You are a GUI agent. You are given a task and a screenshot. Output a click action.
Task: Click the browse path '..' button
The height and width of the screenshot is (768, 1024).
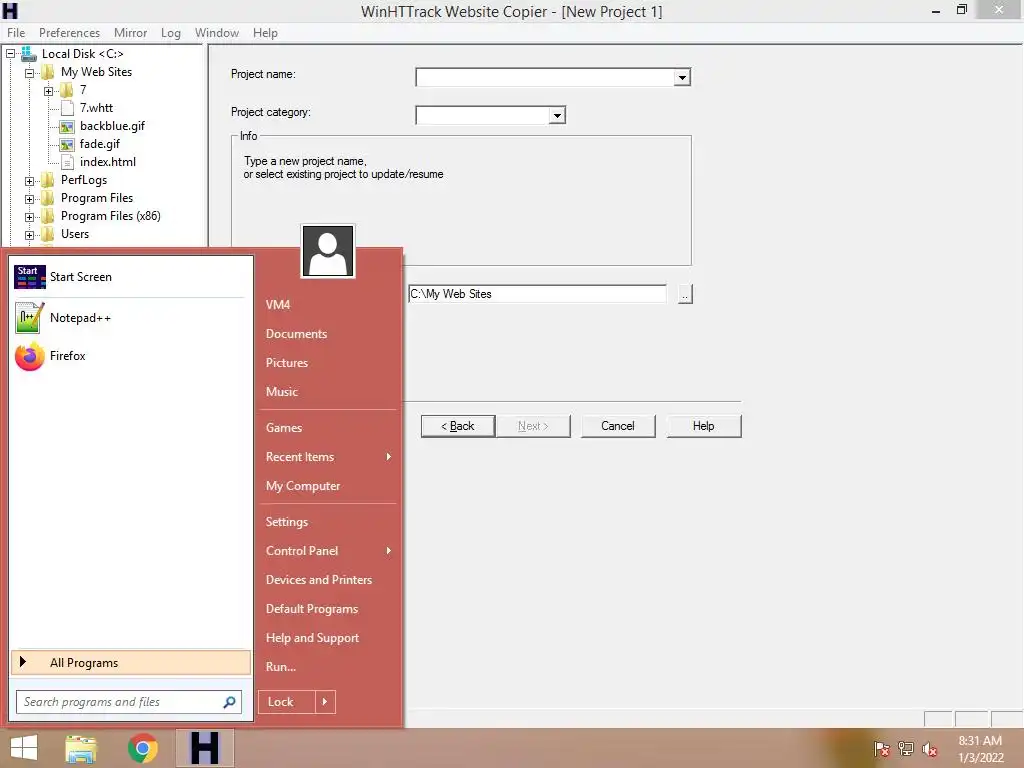pyautogui.click(x=685, y=295)
